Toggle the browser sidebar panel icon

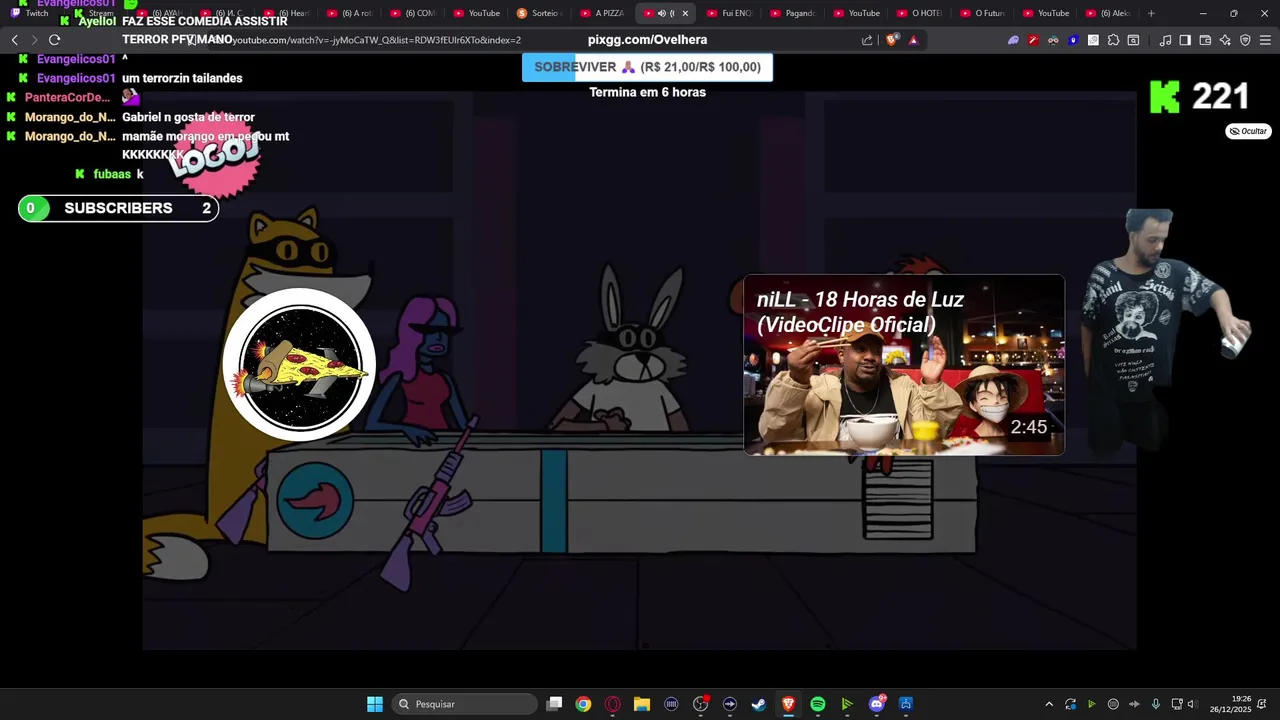pos(1185,40)
